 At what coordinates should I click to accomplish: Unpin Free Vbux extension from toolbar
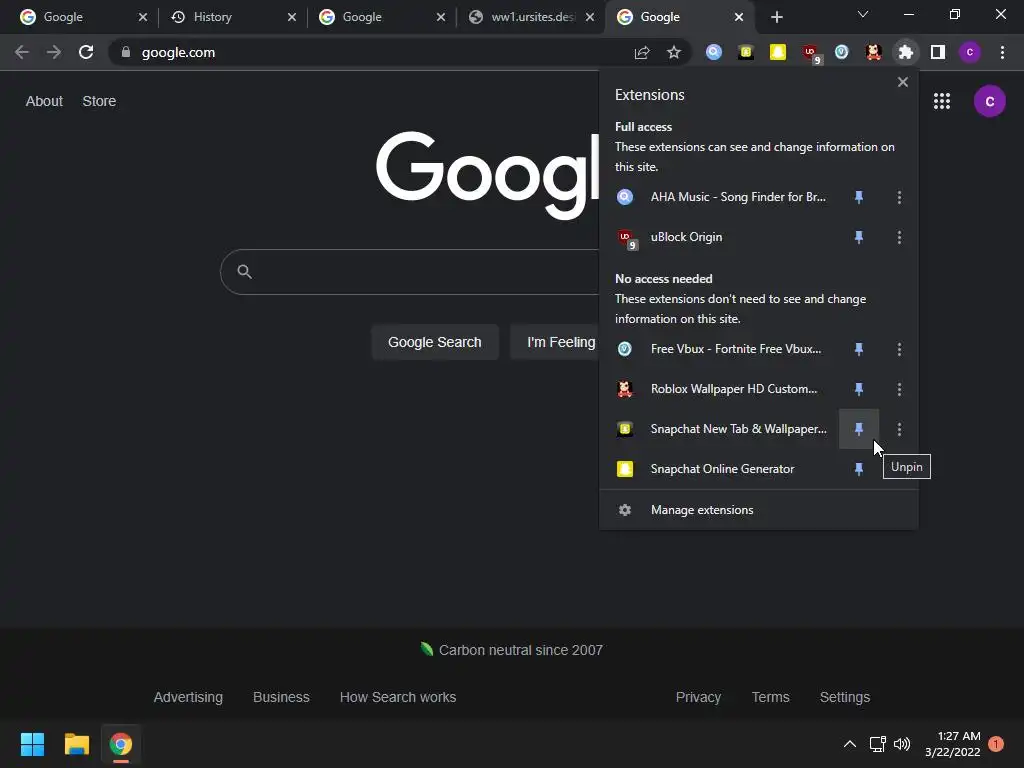859,349
